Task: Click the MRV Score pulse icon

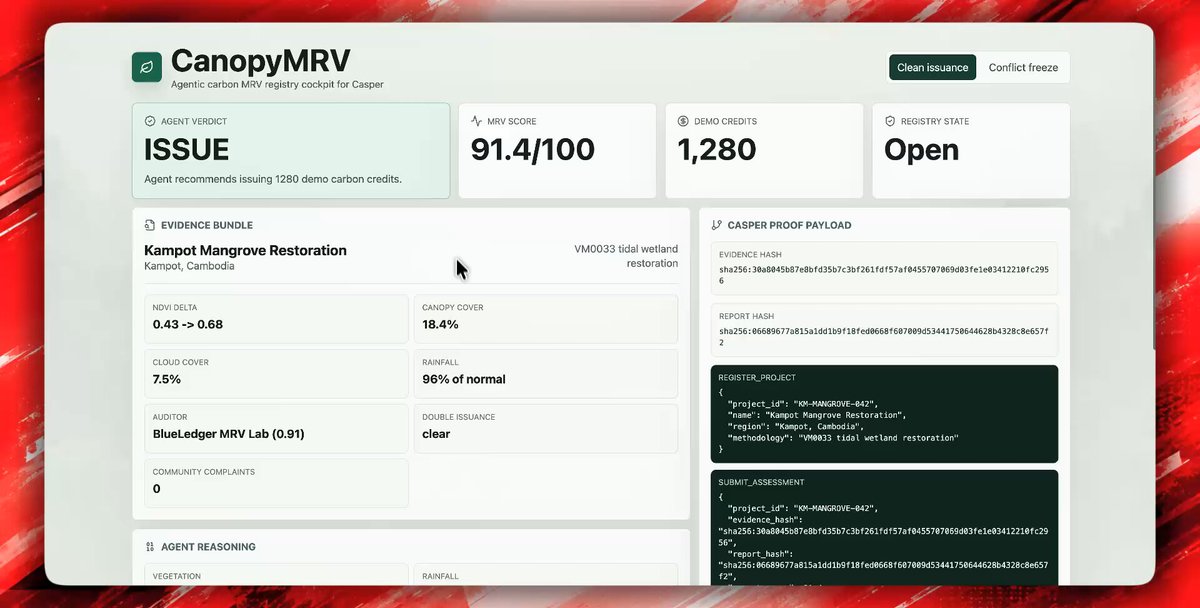Action: pos(477,121)
